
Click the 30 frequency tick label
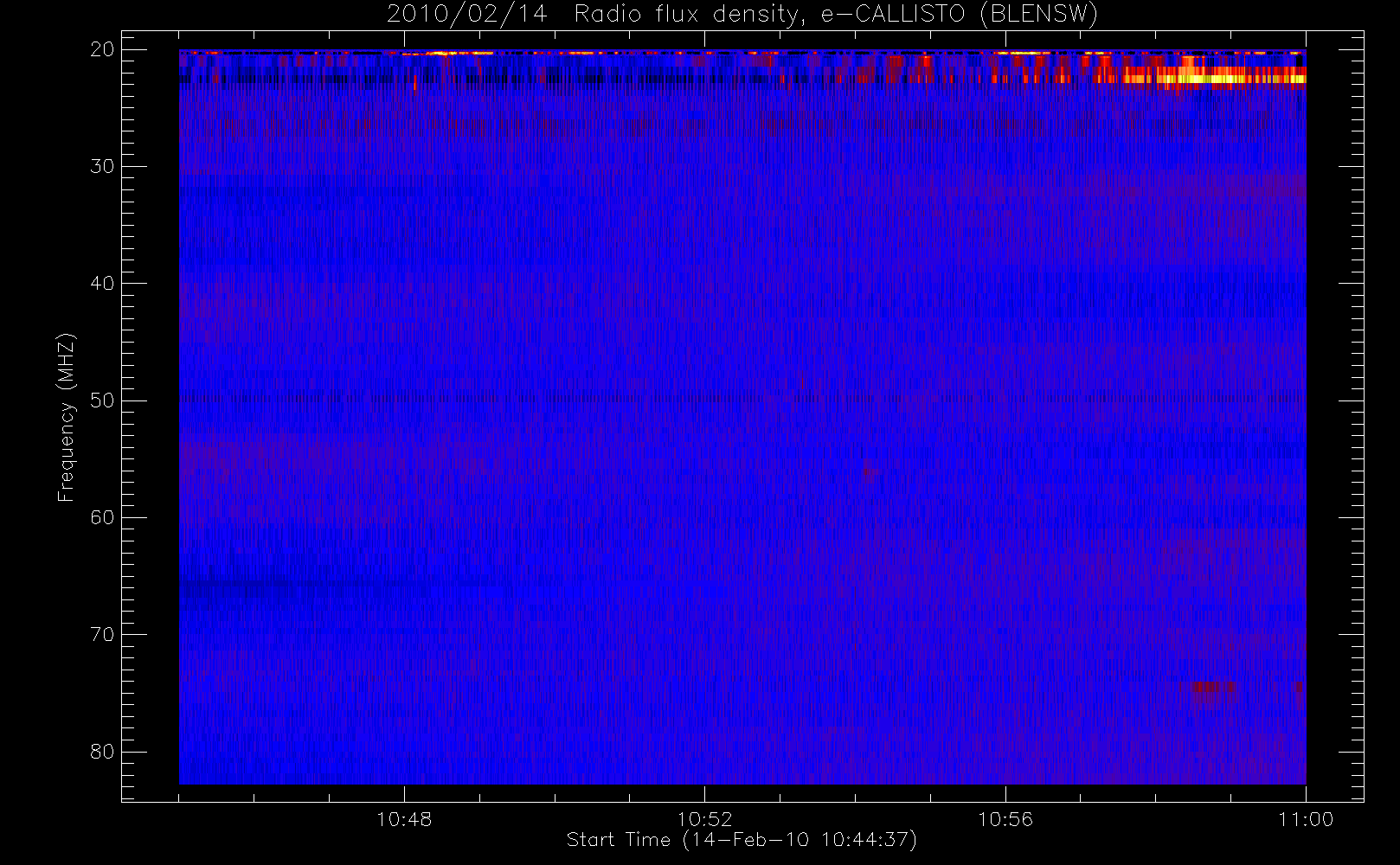pyautogui.click(x=102, y=166)
